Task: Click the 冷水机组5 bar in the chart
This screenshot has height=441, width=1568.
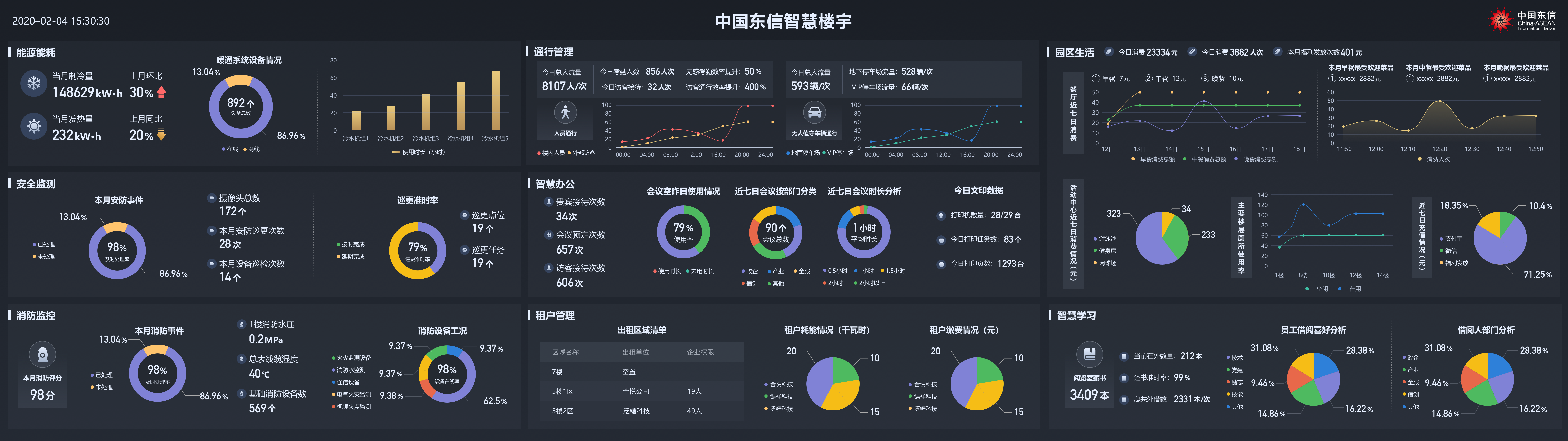Action: click(496, 100)
